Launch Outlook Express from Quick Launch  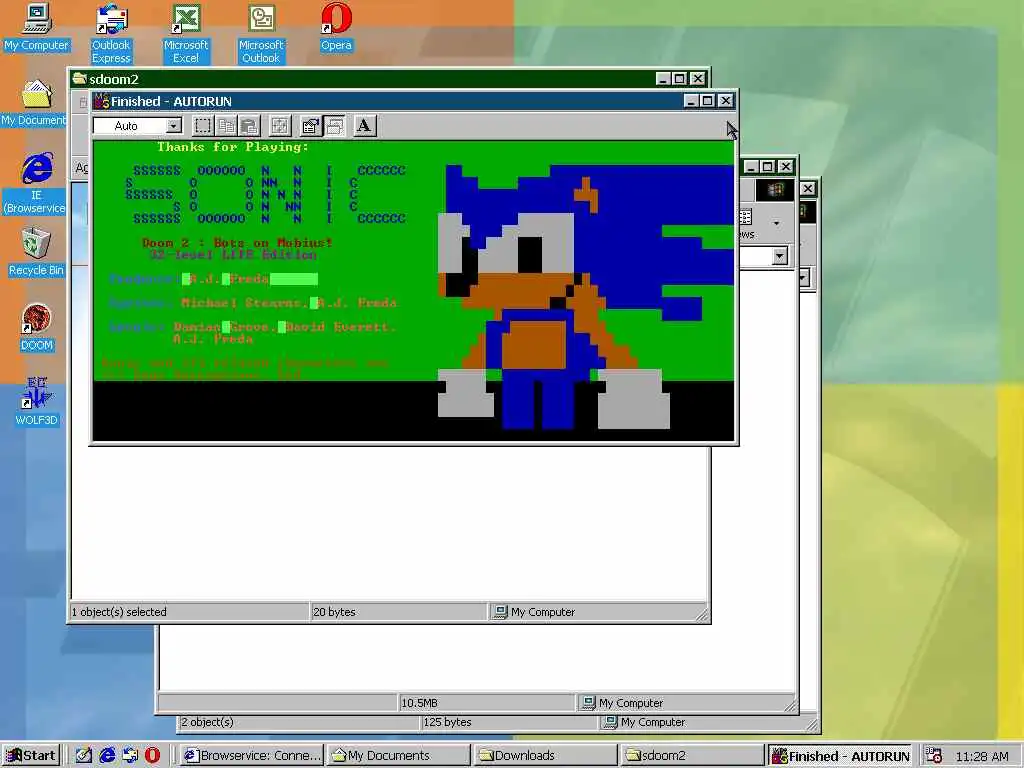[x=130, y=756]
